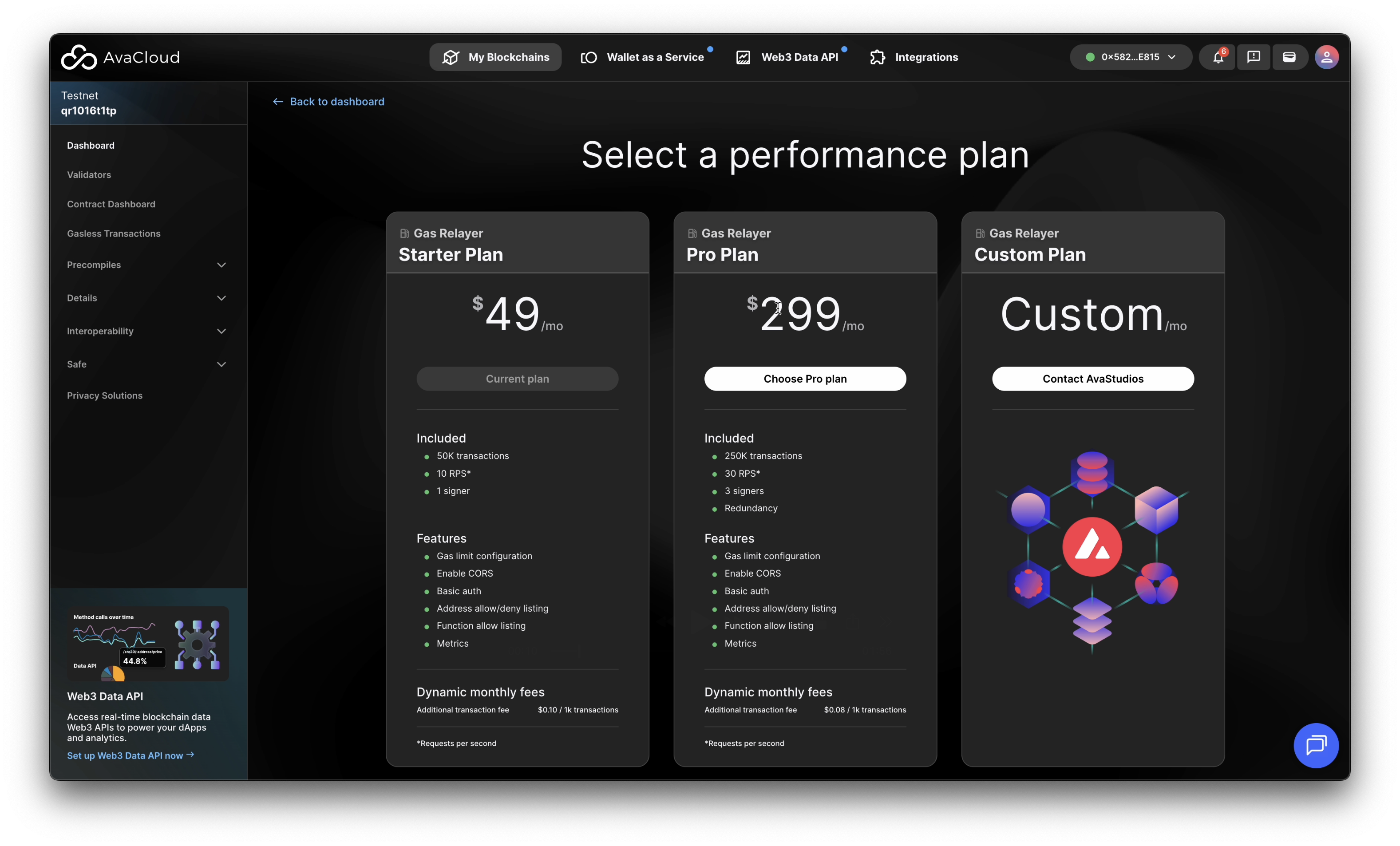
Task: Click the Contact AvaStudios button
Action: 1092,379
